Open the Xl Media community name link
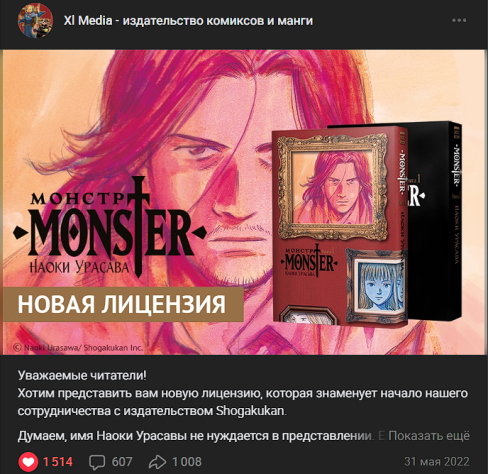488x474 pixels. pos(188,21)
